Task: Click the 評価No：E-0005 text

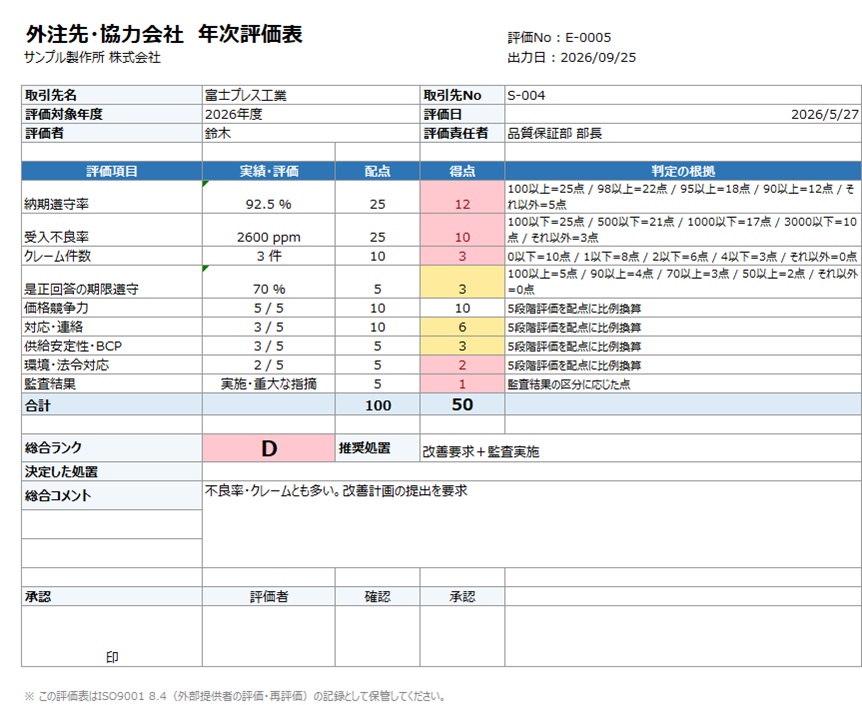Action: click(559, 37)
